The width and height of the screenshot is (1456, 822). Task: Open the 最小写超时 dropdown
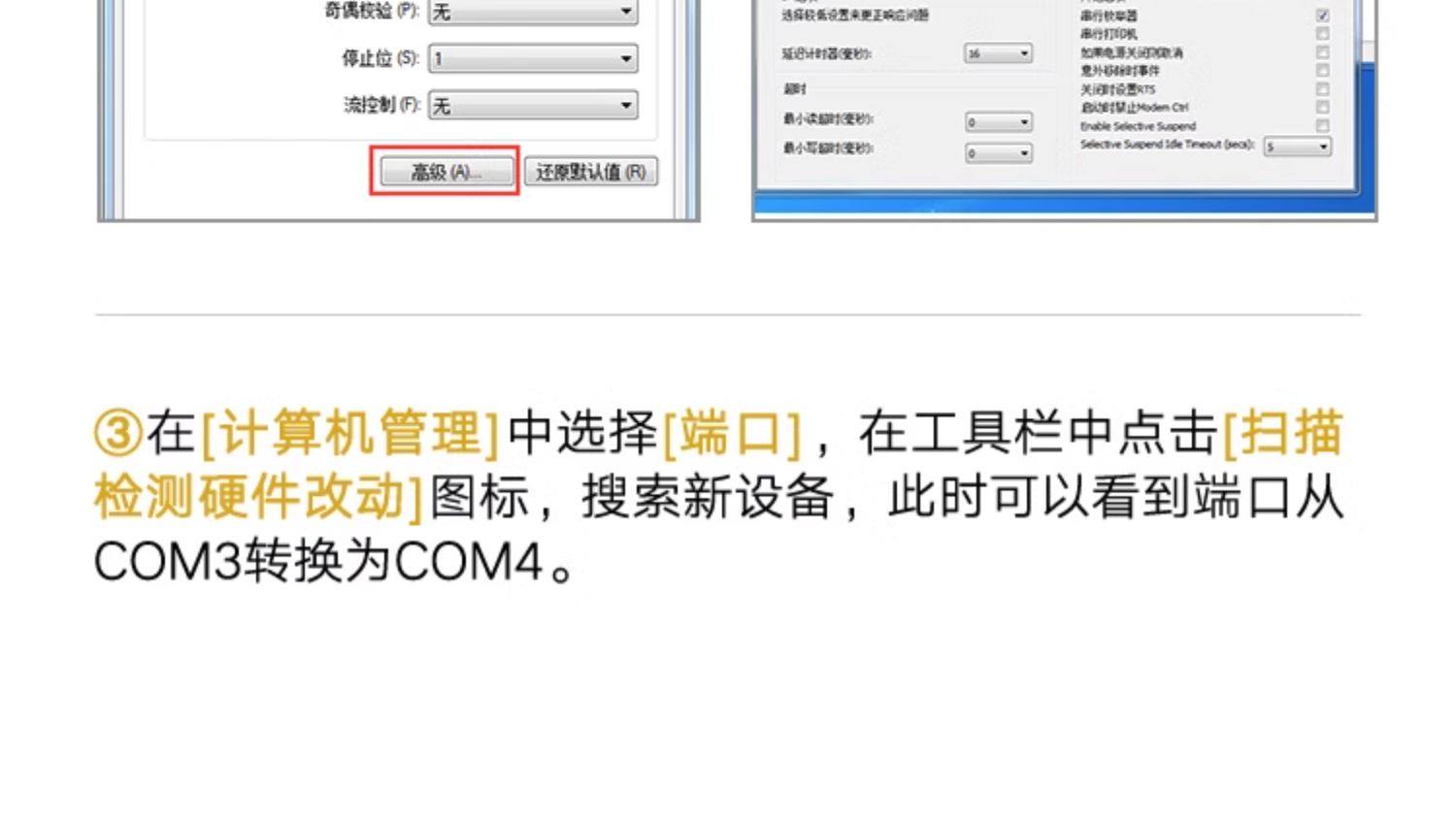[998, 152]
